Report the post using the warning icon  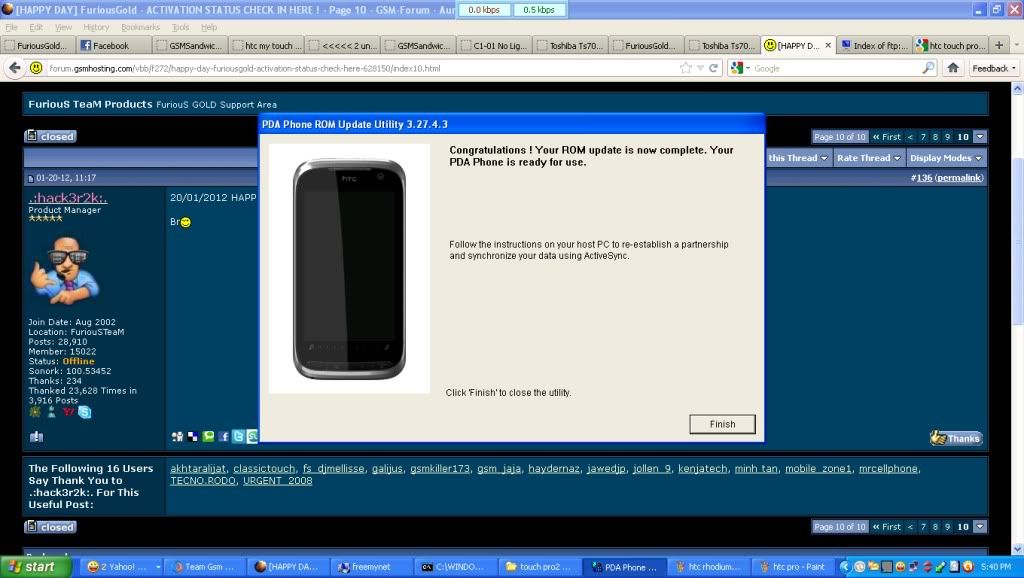tap(37, 436)
